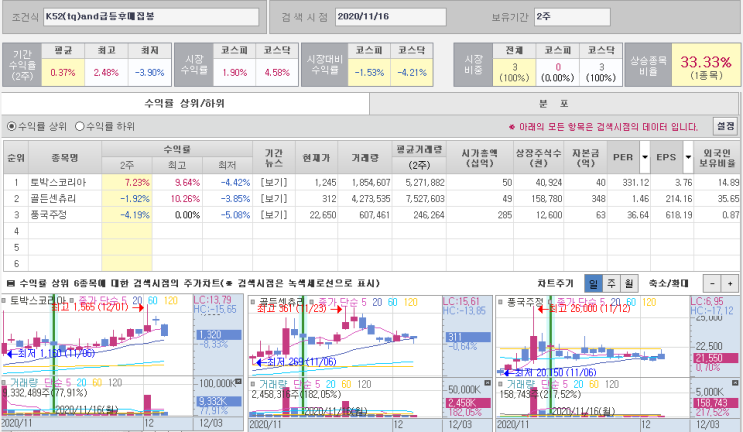Screen dimensions: 743x432
Task: Click the 33.33% 상승종목 비율 value
Action: (x=706, y=65)
